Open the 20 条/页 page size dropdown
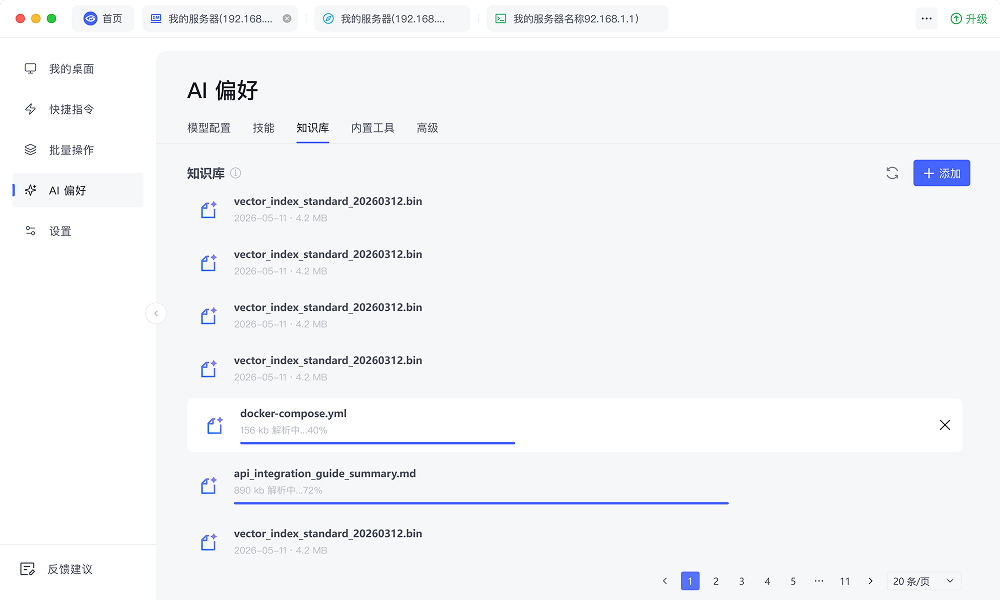 (924, 581)
